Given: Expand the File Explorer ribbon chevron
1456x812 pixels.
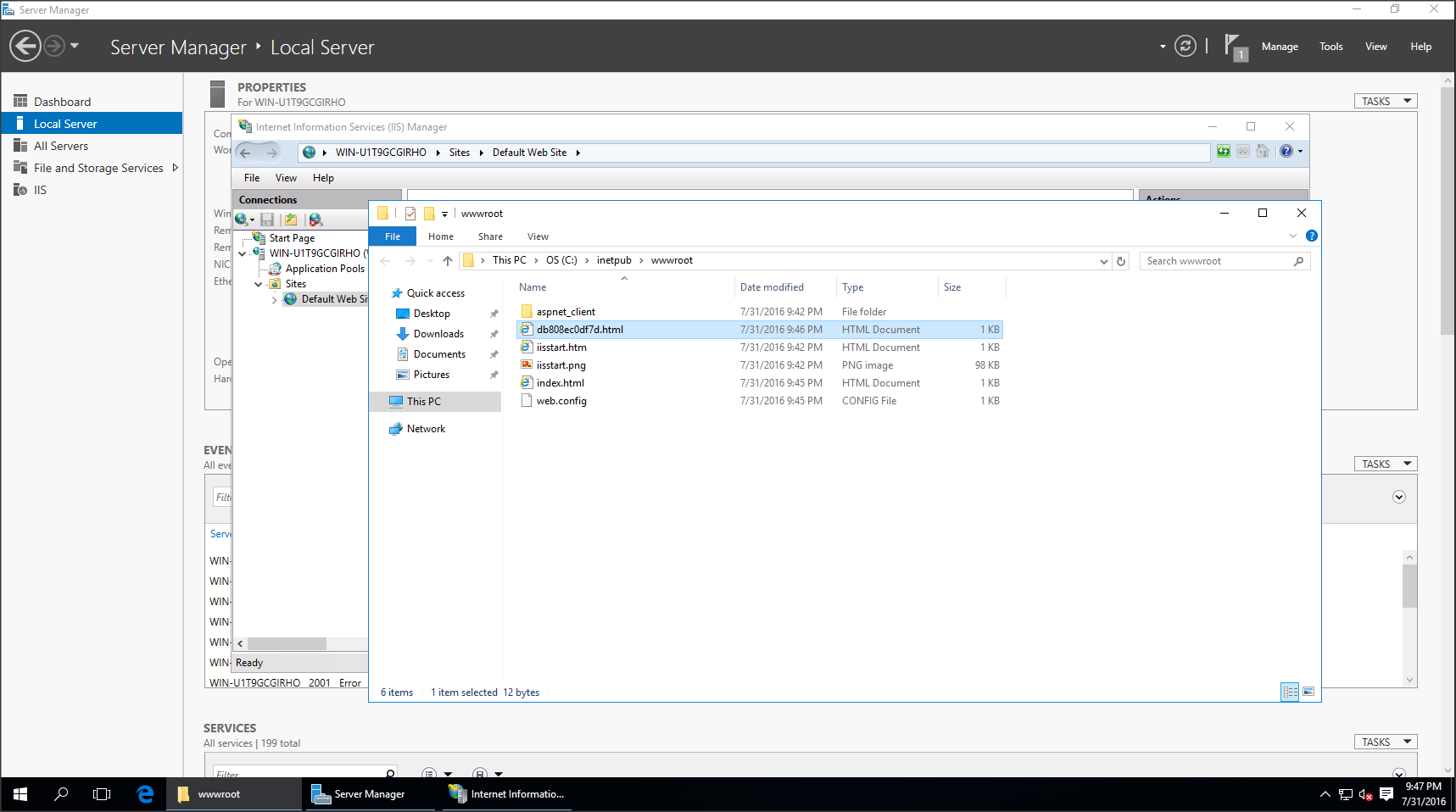Looking at the screenshot, I should 1292,236.
